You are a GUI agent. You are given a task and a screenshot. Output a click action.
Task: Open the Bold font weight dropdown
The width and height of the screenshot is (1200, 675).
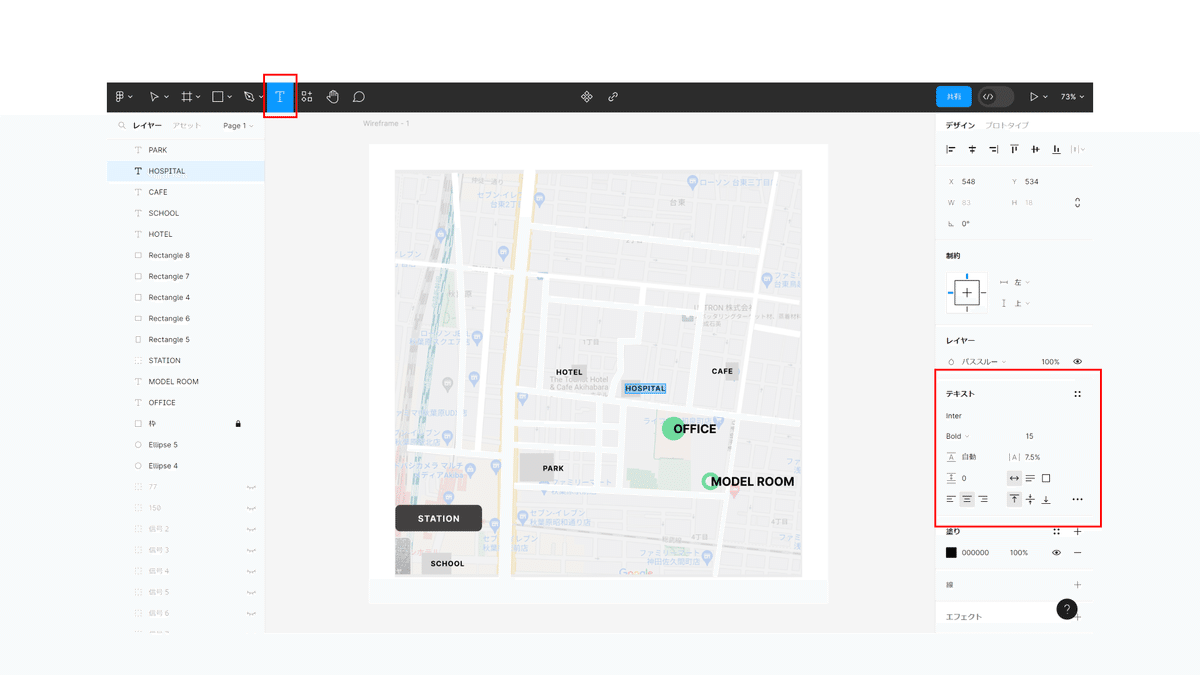click(958, 436)
